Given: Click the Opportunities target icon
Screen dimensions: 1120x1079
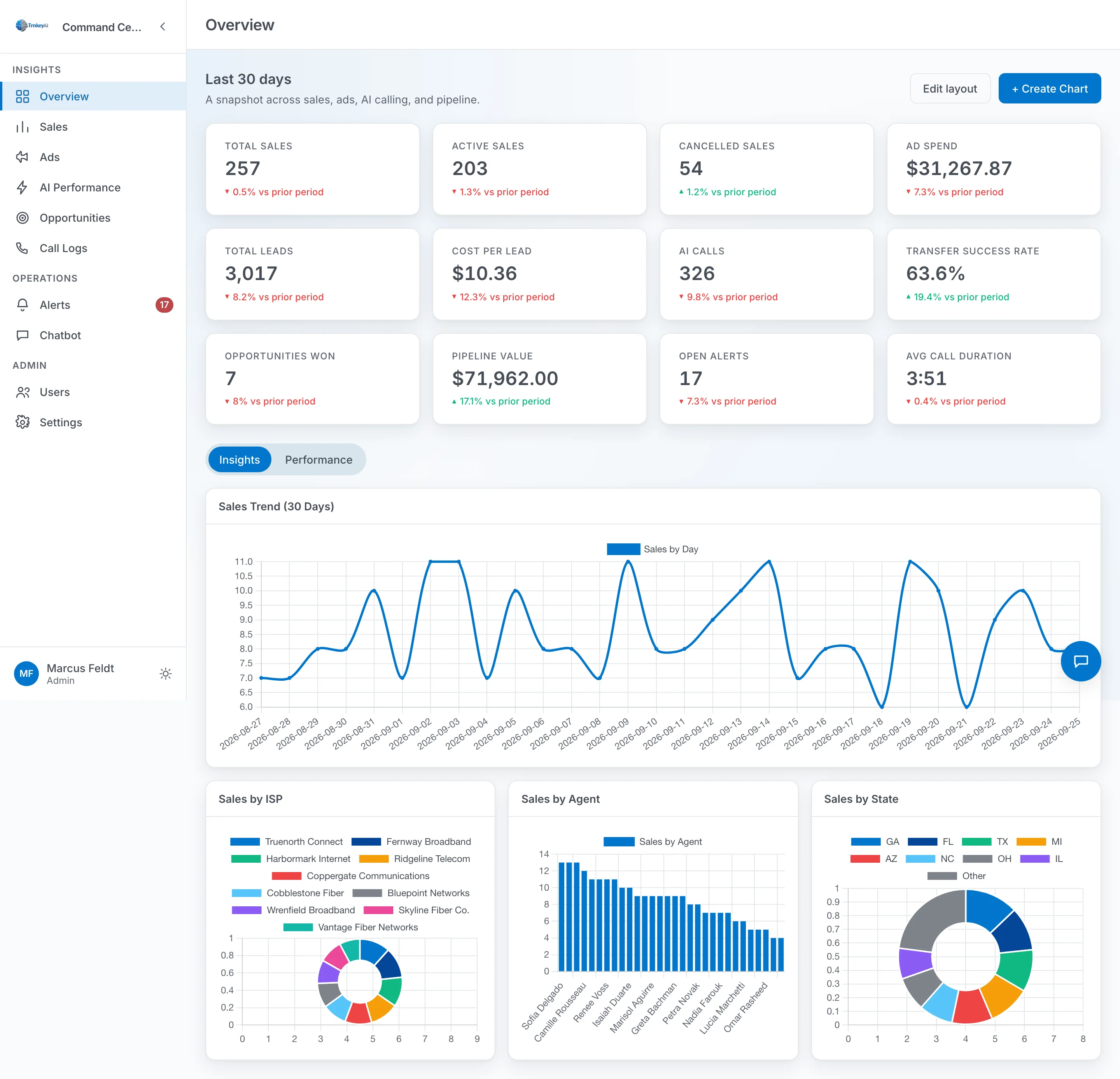Looking at the screenshot, I should [22, 218].
